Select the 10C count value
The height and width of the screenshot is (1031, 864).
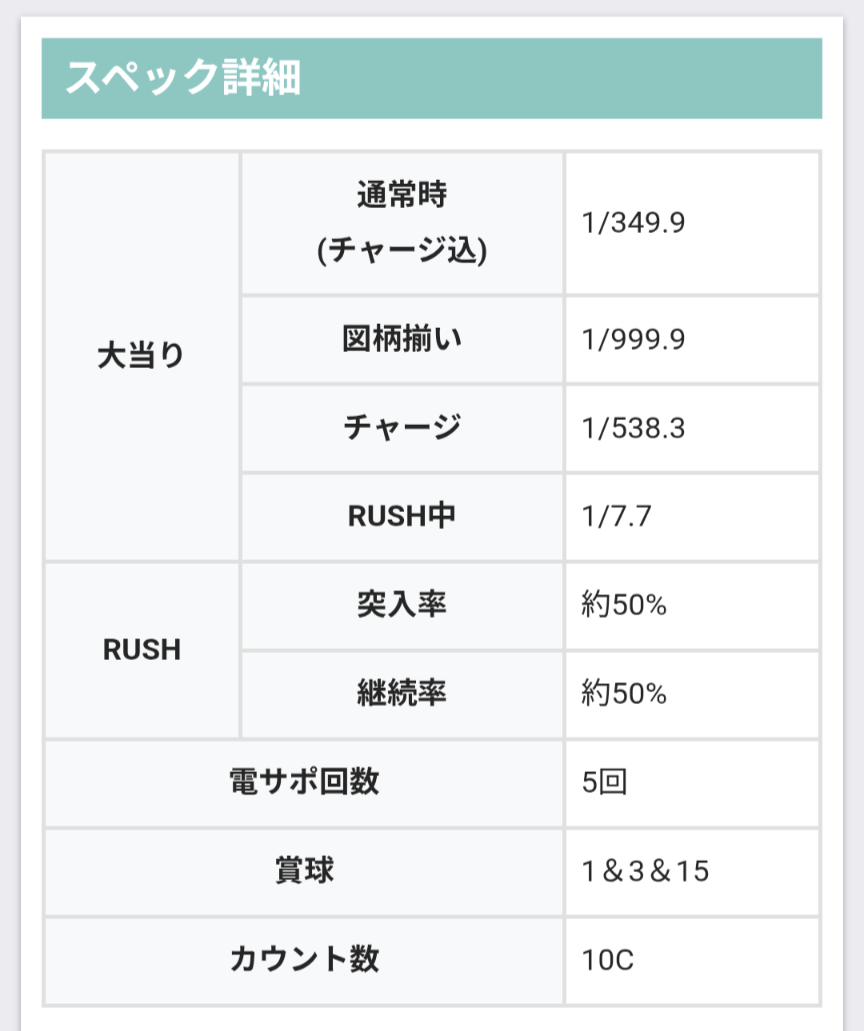coord(608,961)
